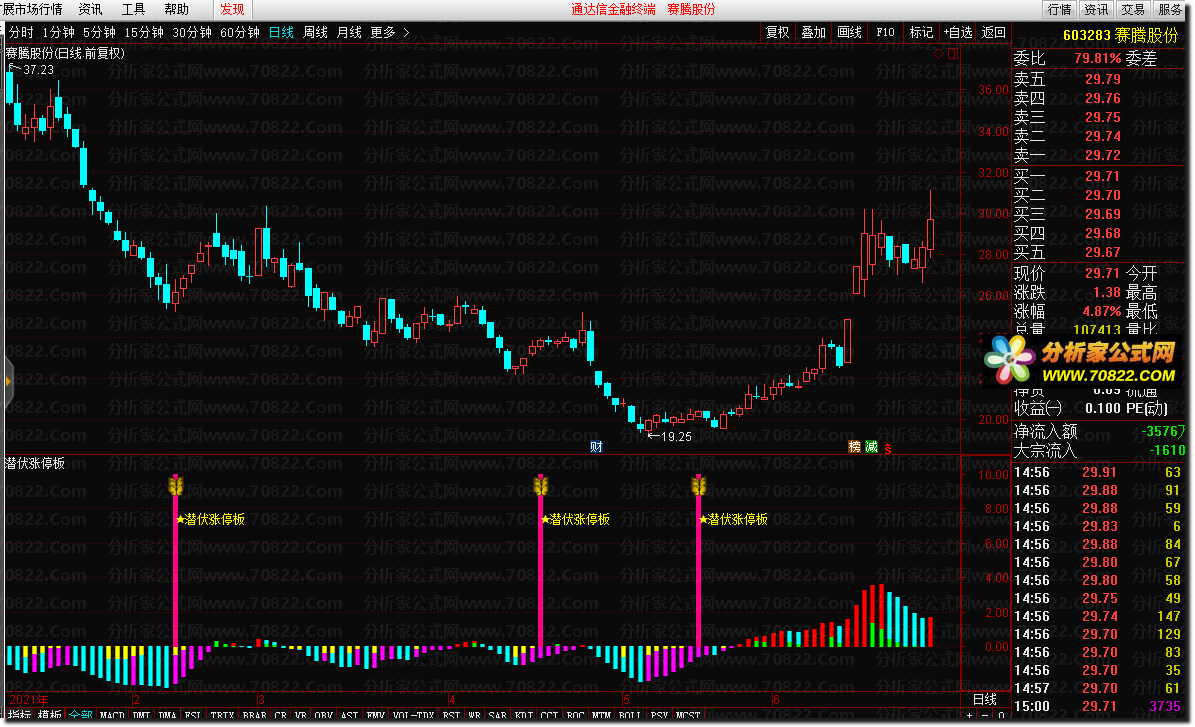Click the 服务 button at top right
The height and width of the screenshot is (727, 1195).
(1171, 9)
